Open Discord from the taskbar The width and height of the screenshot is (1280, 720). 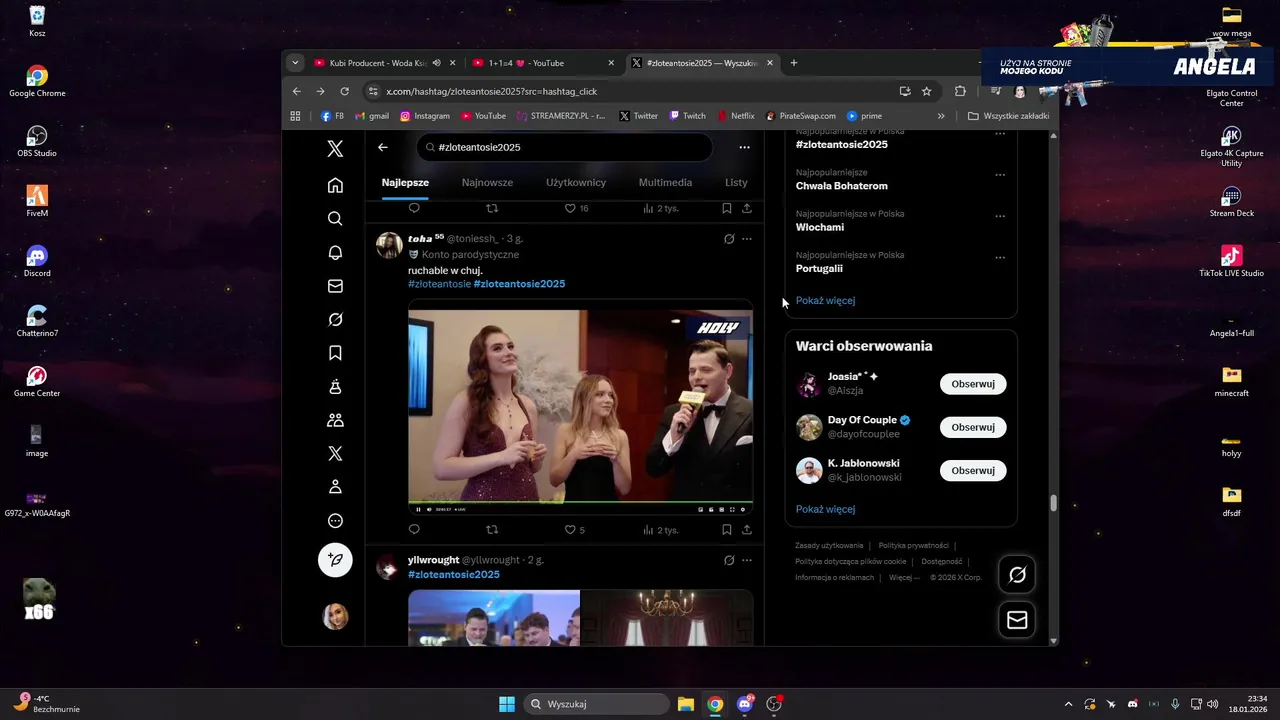[745, 704]
